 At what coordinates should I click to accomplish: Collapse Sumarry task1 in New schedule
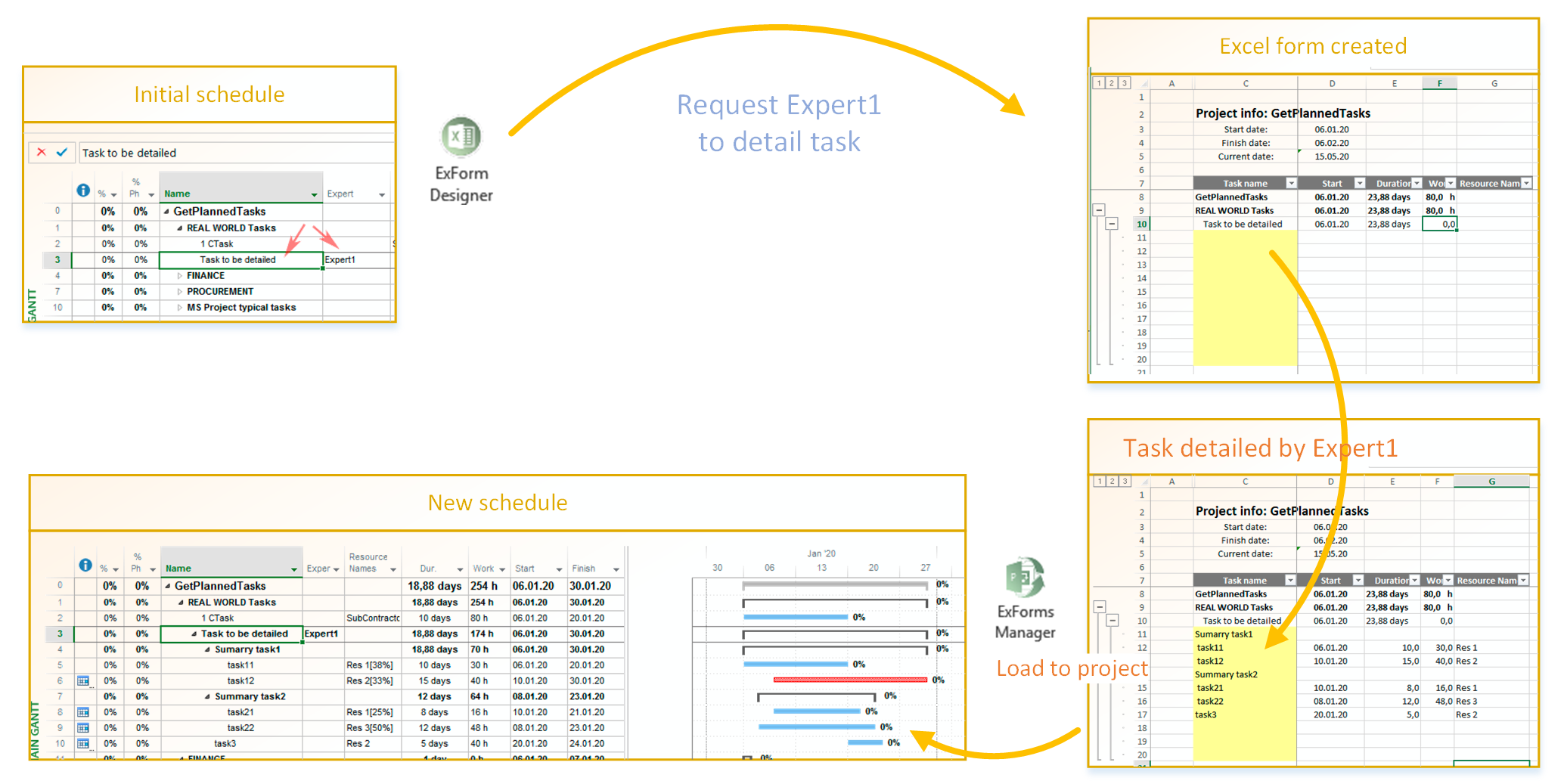click(x=208, y=650)
